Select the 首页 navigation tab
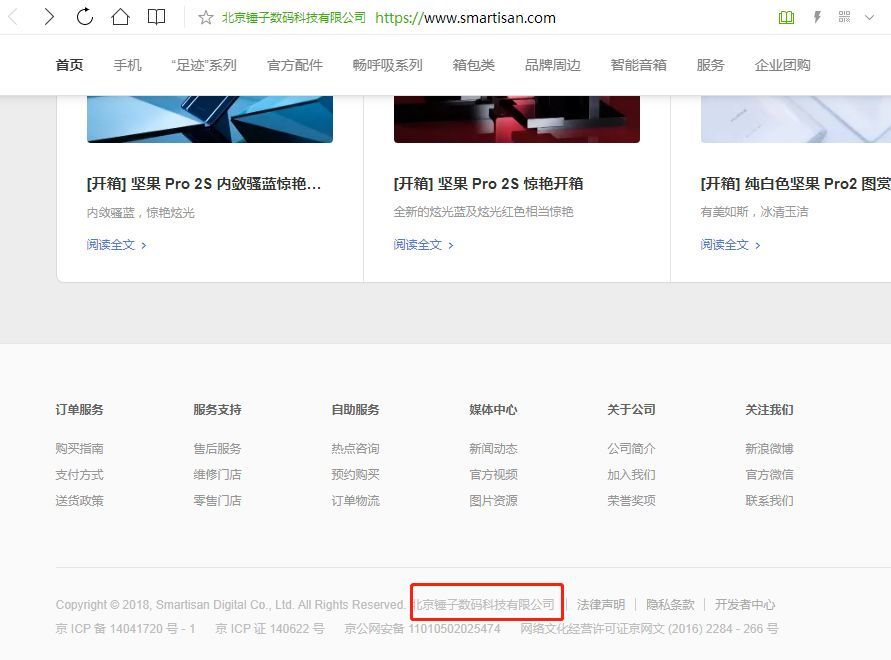Viewport: 891px width, 660px height. (69, 65)
